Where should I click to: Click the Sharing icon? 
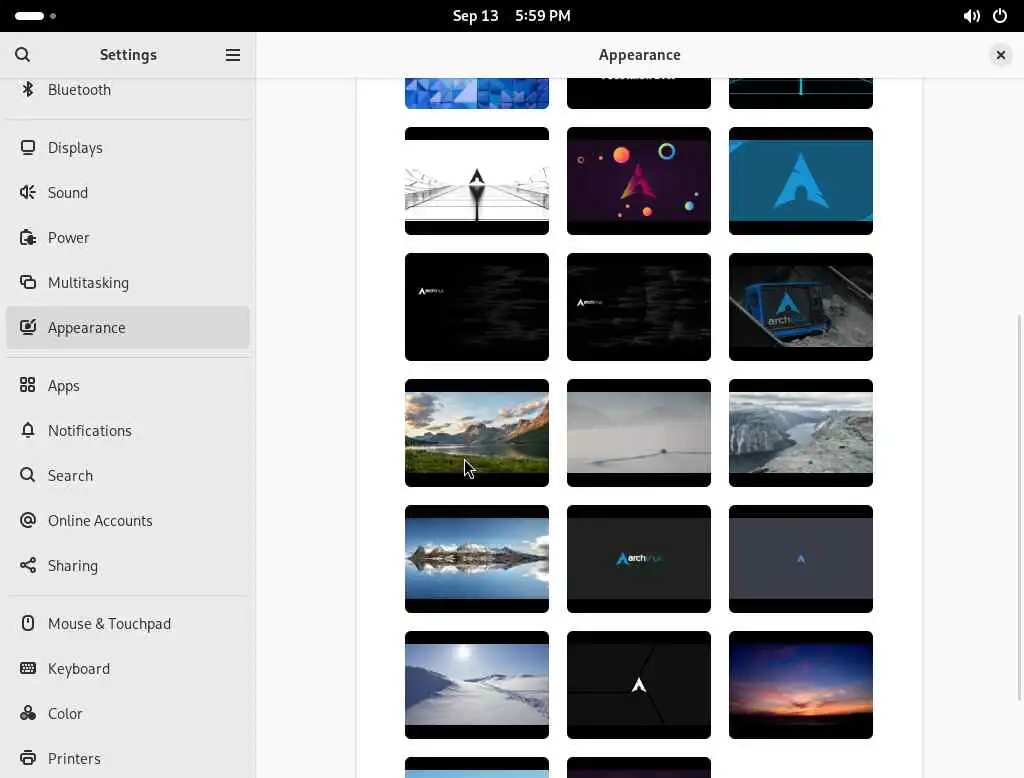pyautogui.click(x=27, y=565)
